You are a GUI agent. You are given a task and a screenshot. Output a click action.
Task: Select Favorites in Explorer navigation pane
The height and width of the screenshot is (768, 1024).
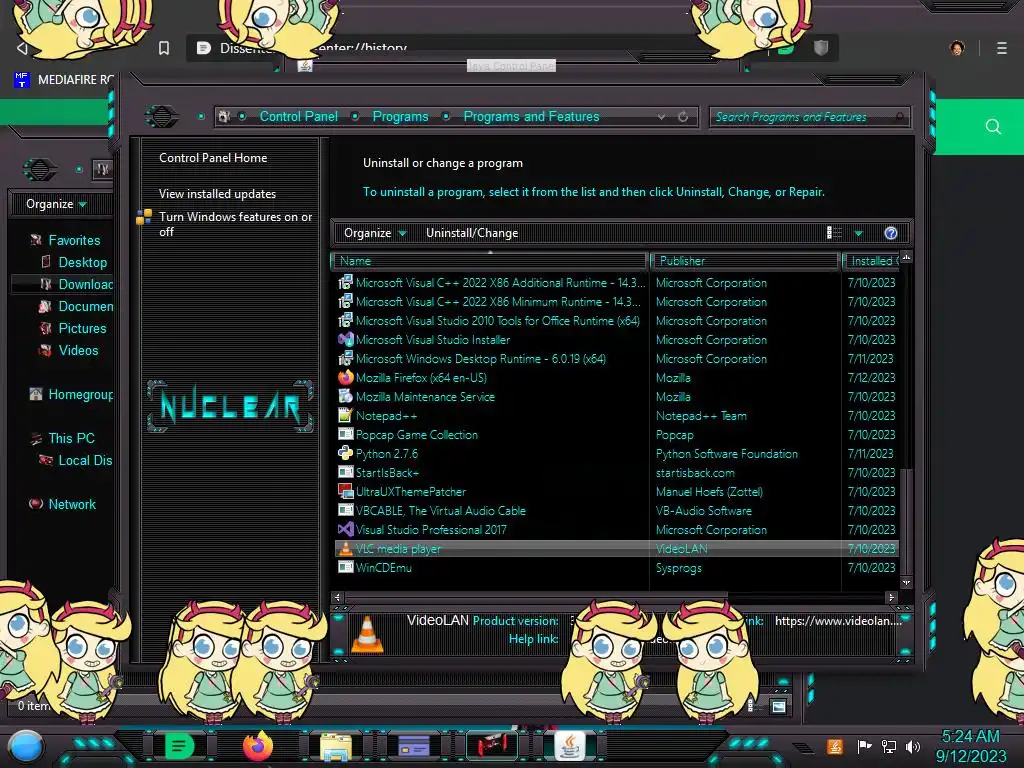tap(74, 240)
